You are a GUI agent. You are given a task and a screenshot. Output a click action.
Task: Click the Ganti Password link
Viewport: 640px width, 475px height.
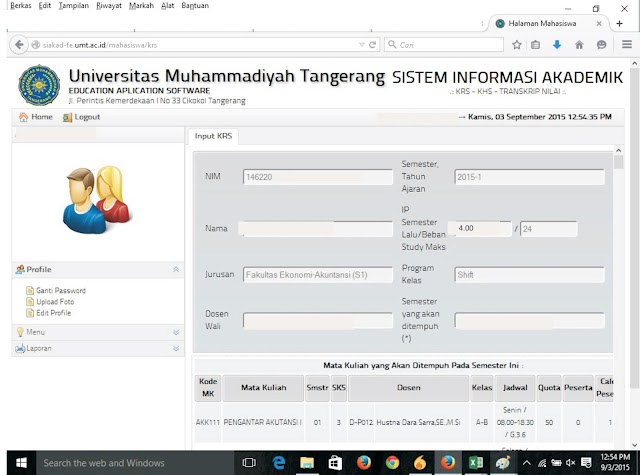[x=61, y=291]
